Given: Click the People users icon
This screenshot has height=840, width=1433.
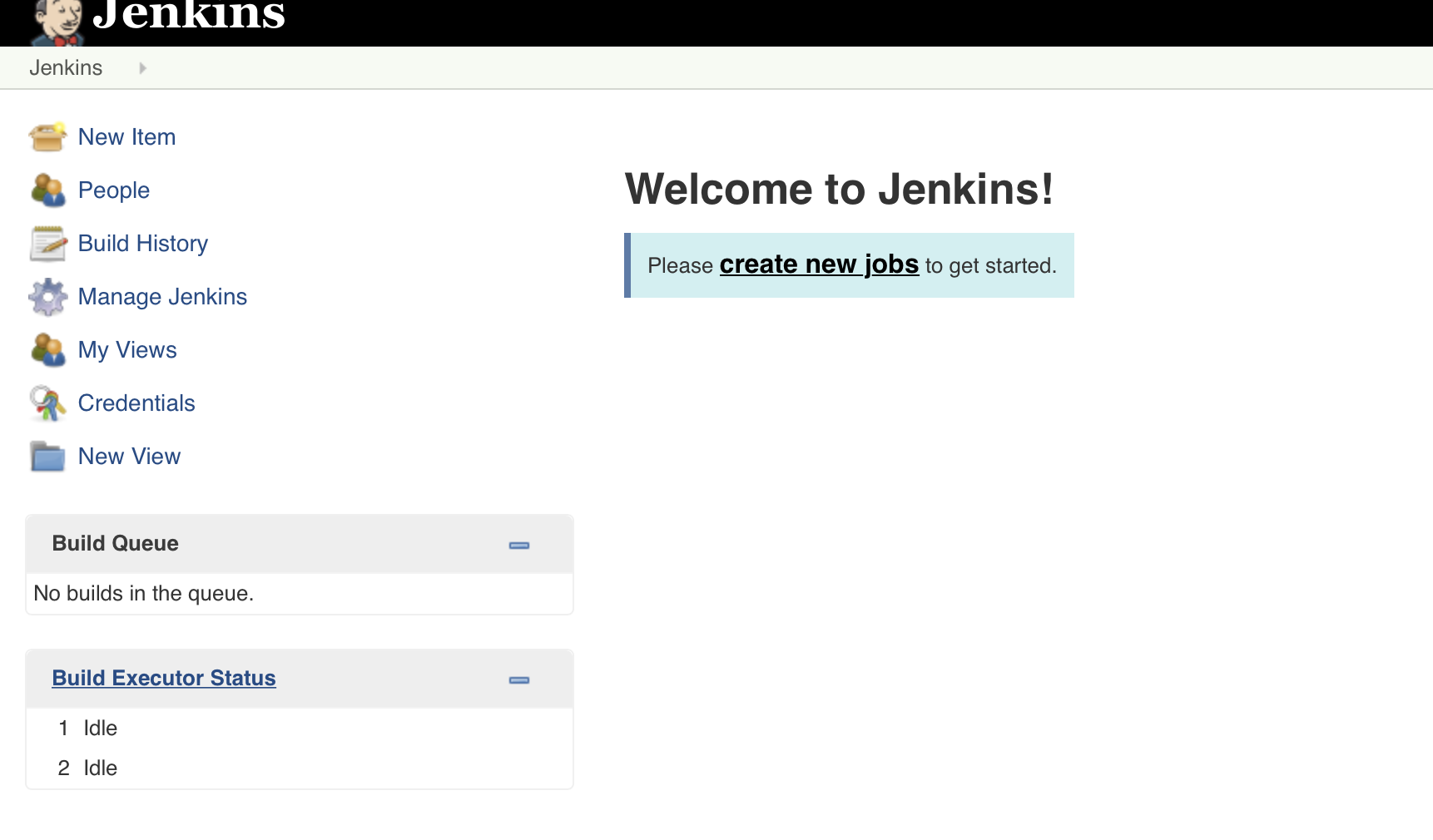Looking at the screenshot, I should pos(47,190).
